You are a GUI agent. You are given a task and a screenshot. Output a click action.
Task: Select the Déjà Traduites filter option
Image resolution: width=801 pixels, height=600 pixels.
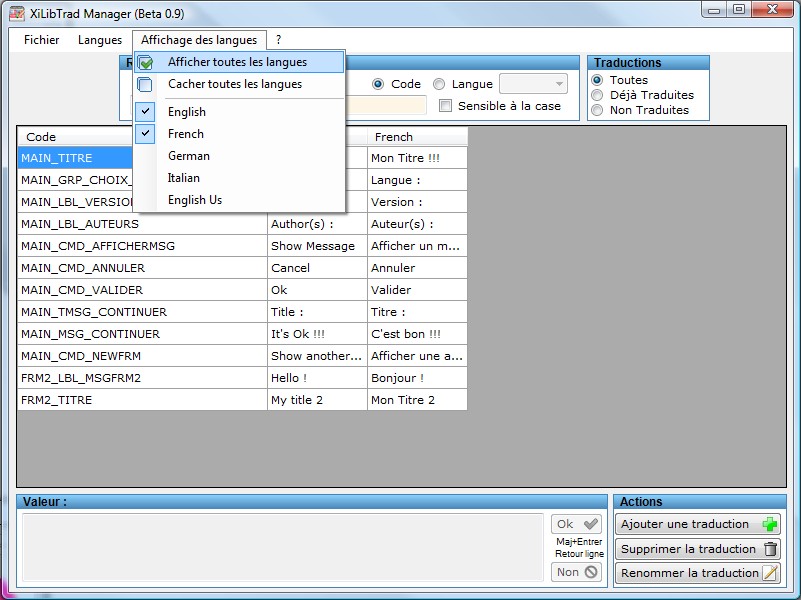click(597, 95)
